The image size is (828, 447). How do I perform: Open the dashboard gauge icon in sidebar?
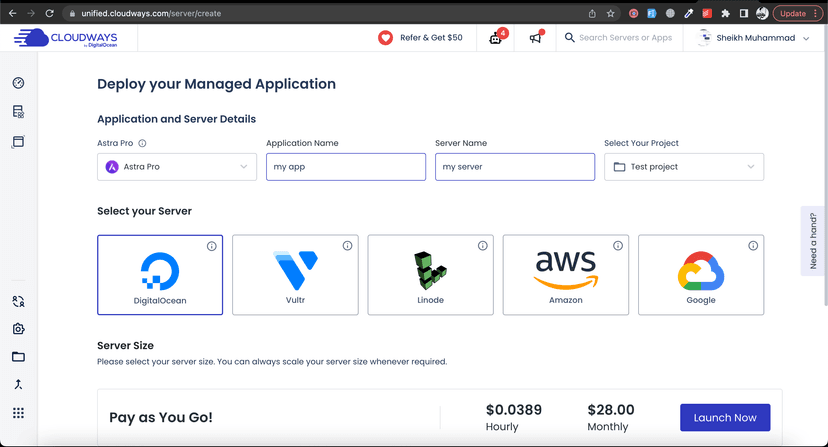tap(18, 83)
